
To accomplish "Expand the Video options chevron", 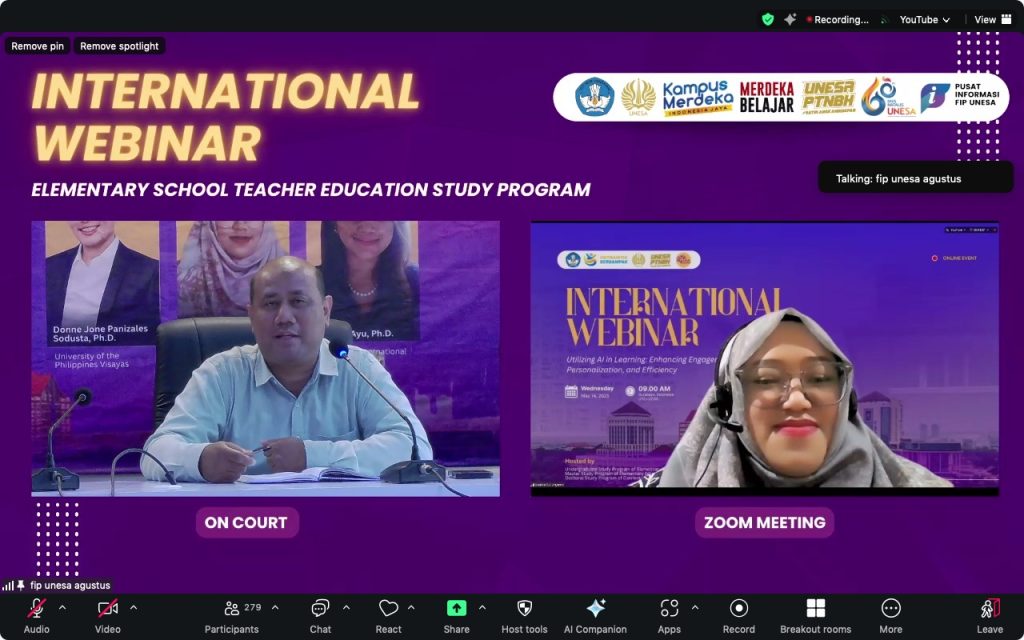I will coord(133,607).
